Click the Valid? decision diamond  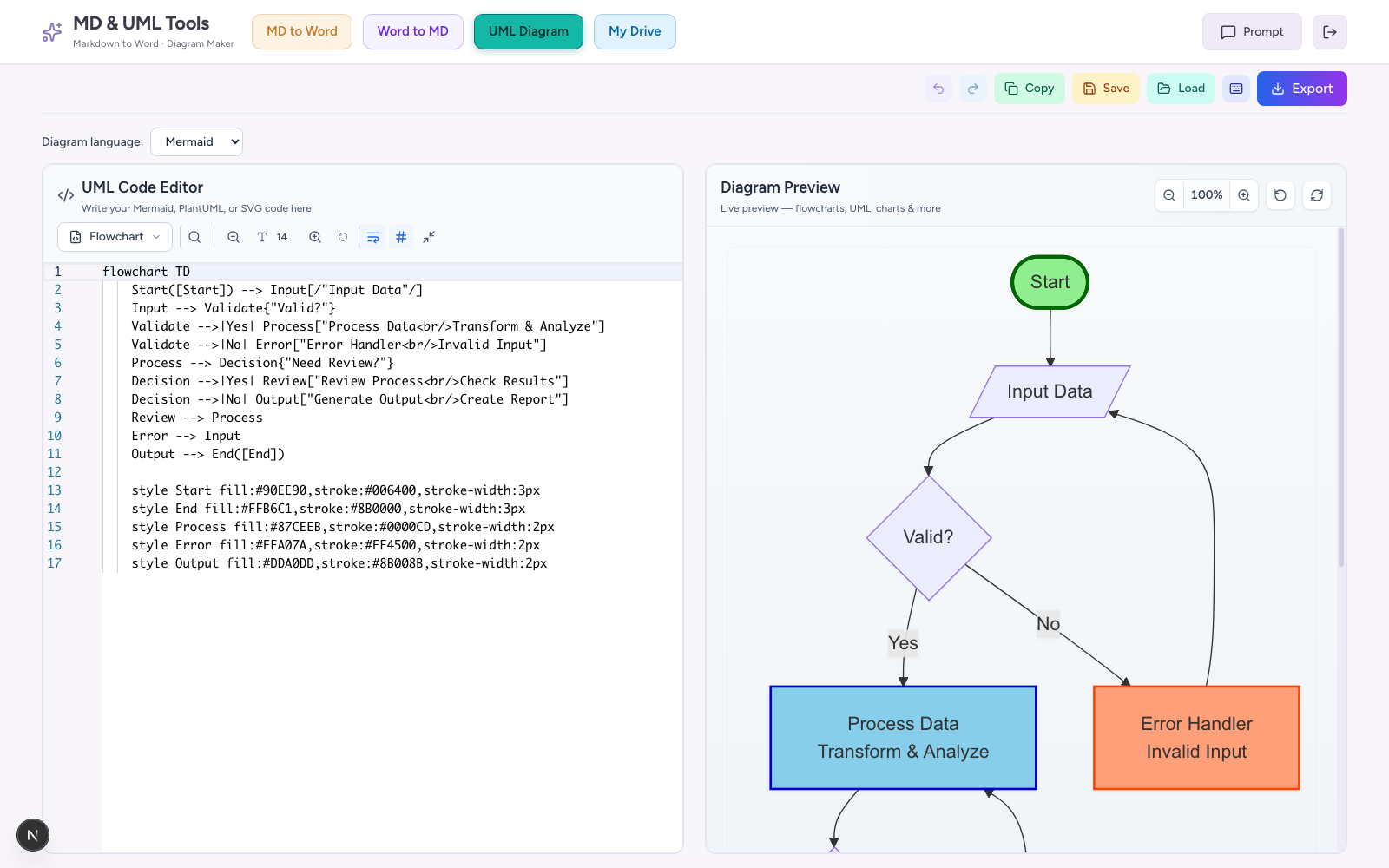coord(929,537)
